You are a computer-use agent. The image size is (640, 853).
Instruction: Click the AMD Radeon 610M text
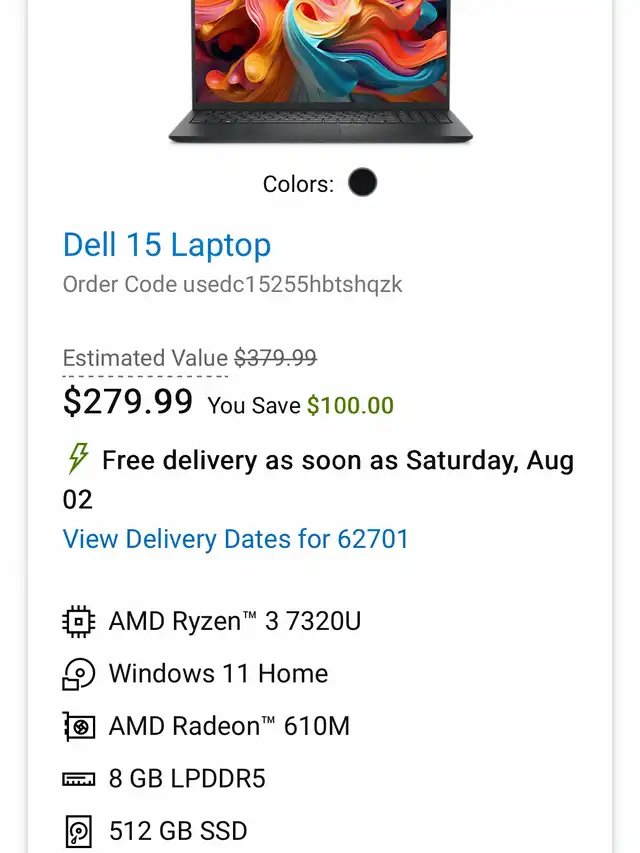229,726
